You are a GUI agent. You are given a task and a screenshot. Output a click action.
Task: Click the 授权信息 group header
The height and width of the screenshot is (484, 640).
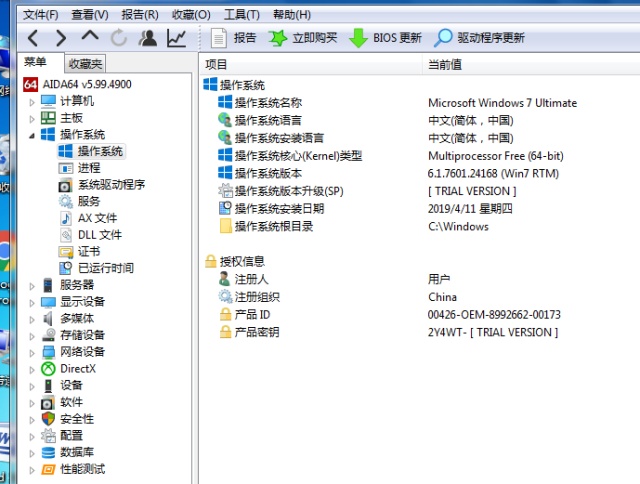click(x=235, y=261)
